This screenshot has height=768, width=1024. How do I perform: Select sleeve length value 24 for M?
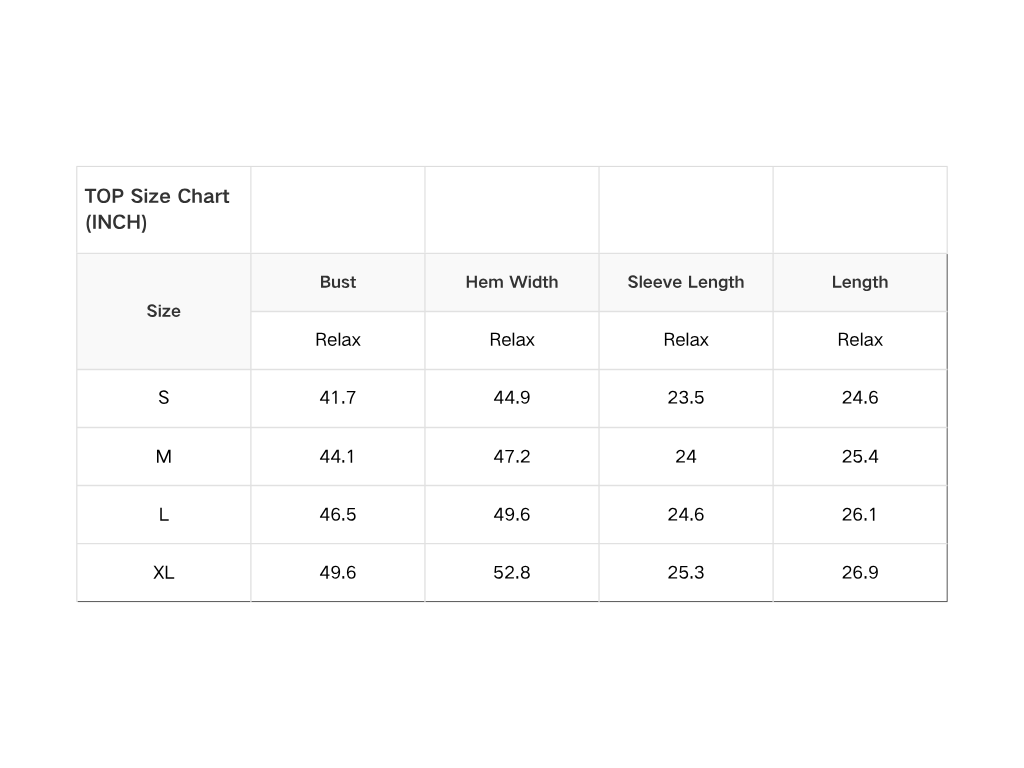pyautogui.click(x=686, y=456)
